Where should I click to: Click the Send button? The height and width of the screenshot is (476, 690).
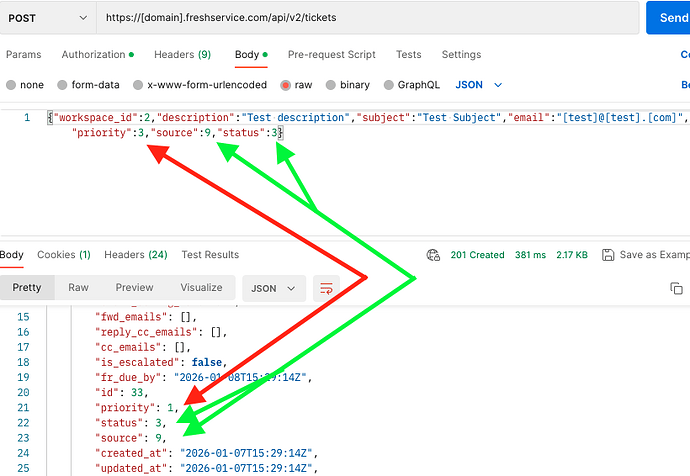tap(671, 18)
